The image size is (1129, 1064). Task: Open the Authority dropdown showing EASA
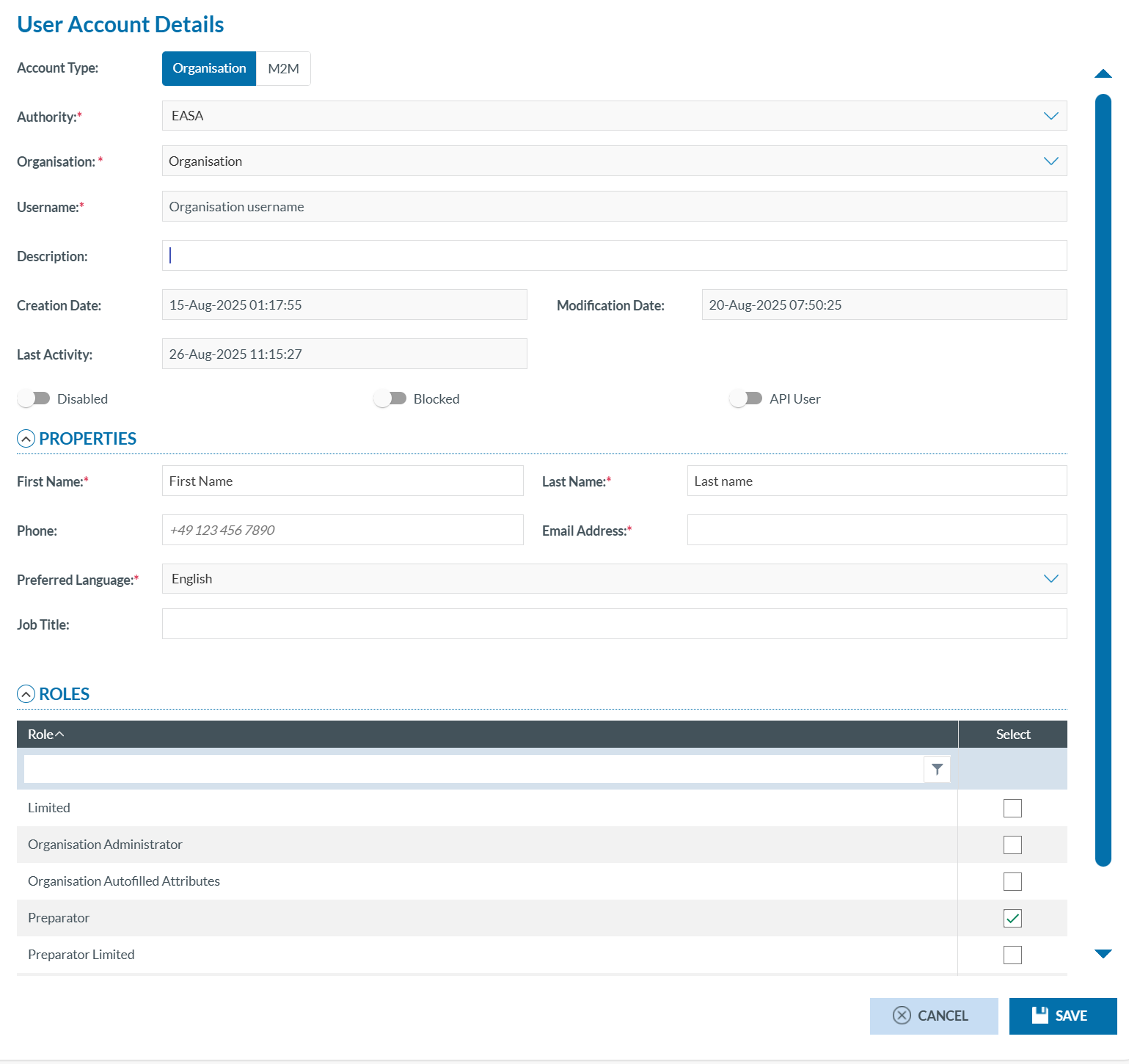(x=614, y=116)
